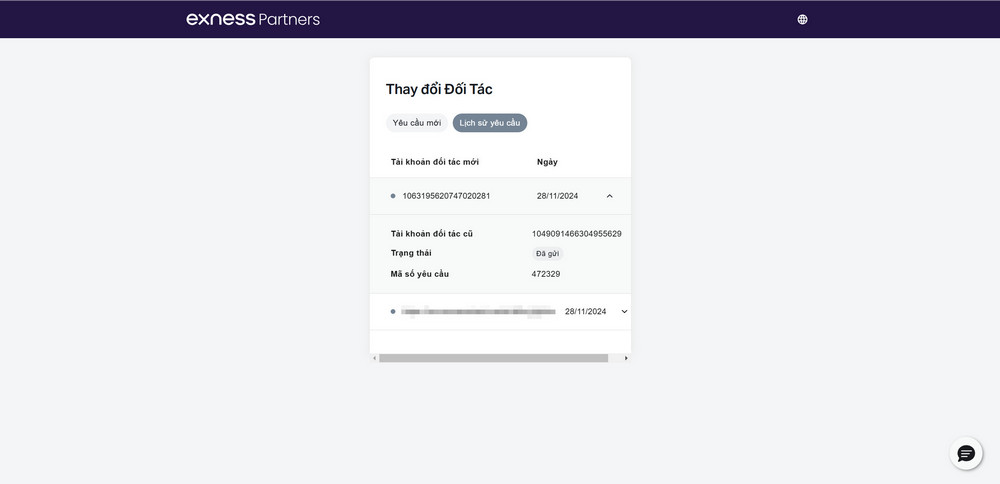The width and height of the screenshot is (1000, 484).
Task: Click the Tài khoản đối tác mới header
Action: point(435,162)
